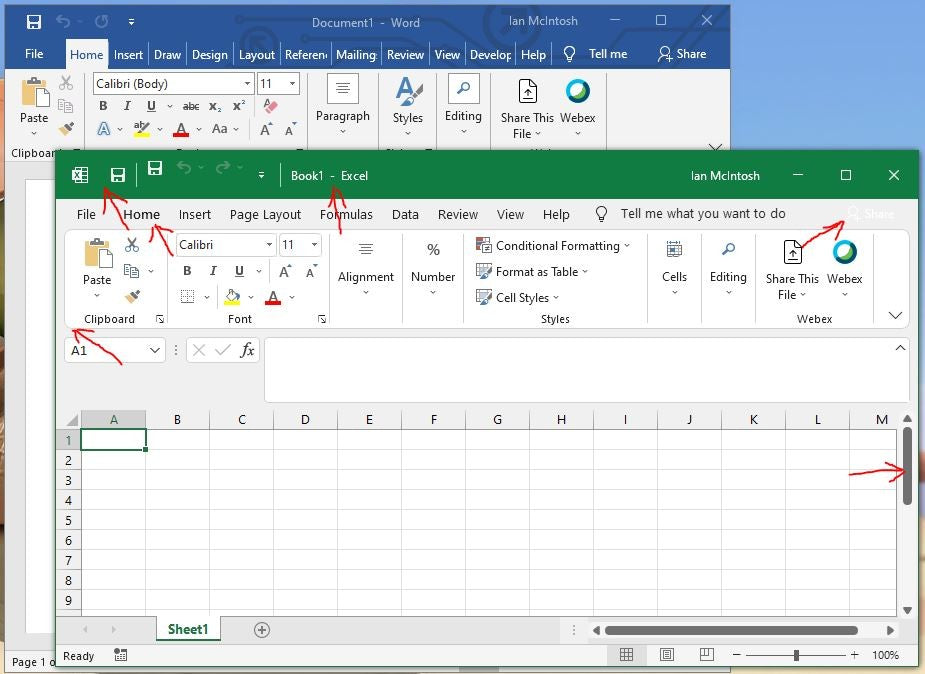The height and width of the screenshot is (674, 925).
Task: Open the Review tab in Excel
Action: (458, 214)
